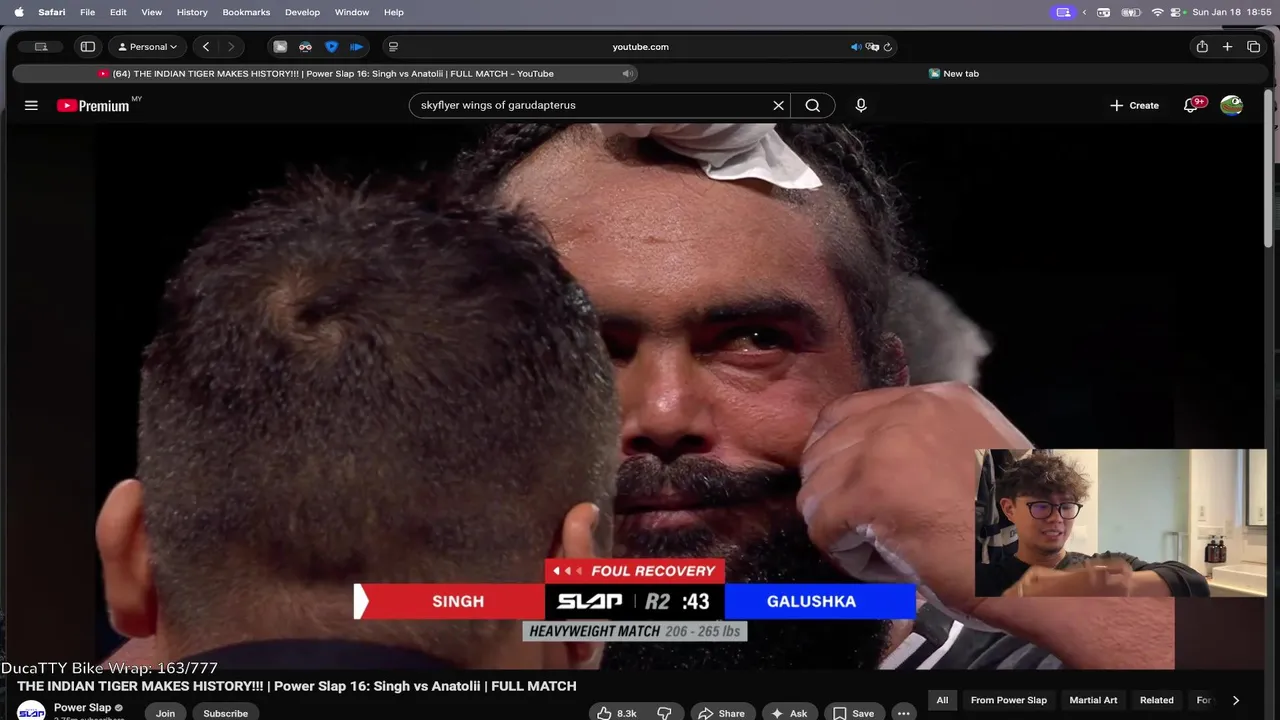
Task: Open the account avatar menu
Action: pyautogui.click(x=1231, y=105)
